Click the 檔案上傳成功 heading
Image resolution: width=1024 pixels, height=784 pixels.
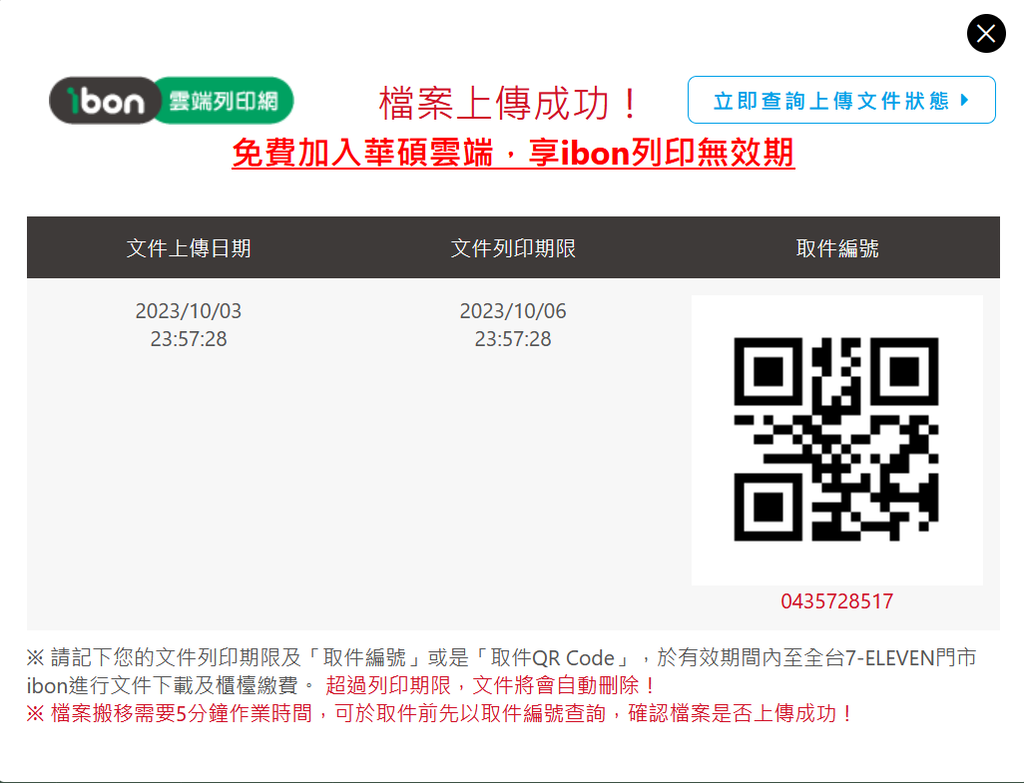tap(509, 103)
